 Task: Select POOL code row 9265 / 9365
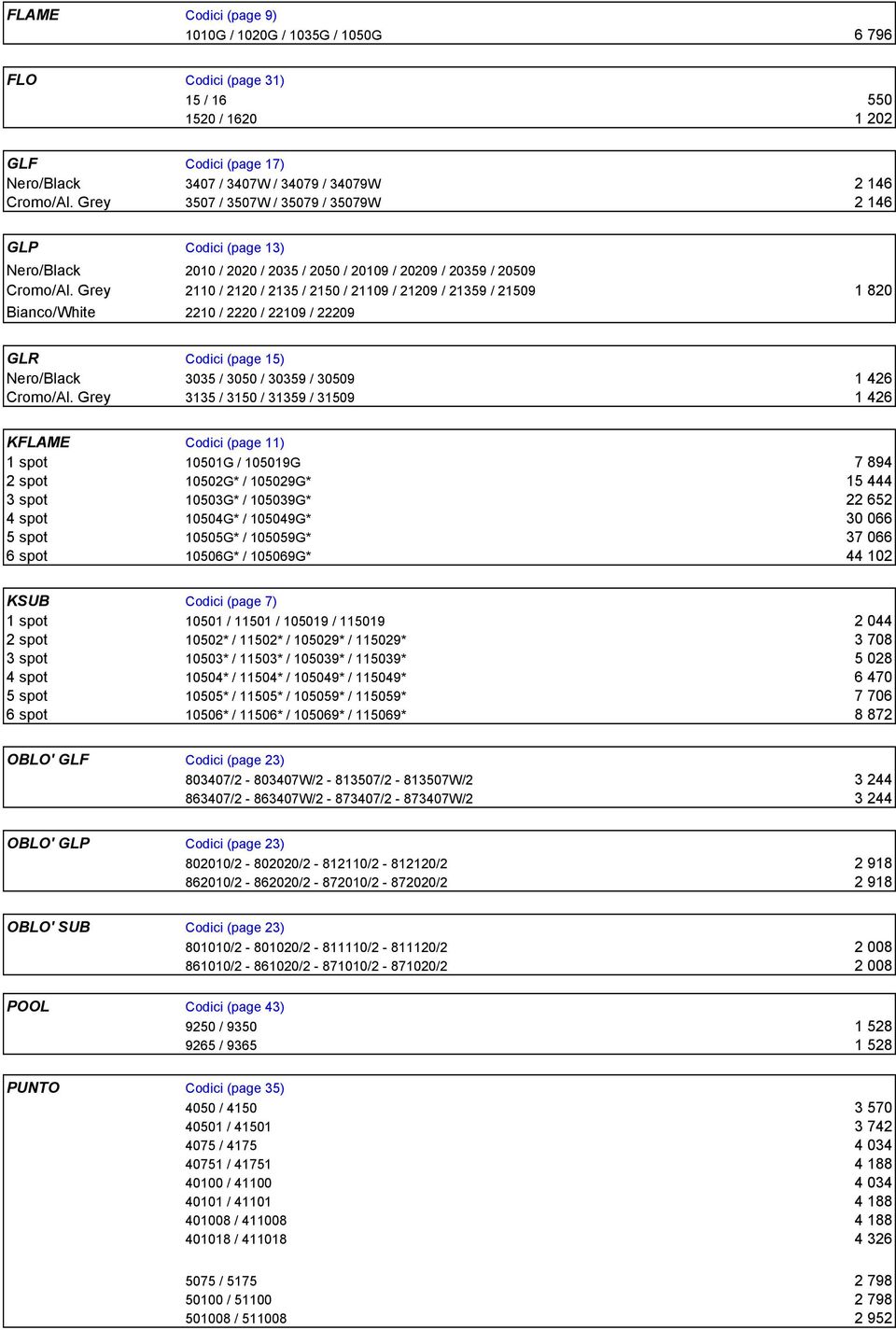coord(220,1045)
